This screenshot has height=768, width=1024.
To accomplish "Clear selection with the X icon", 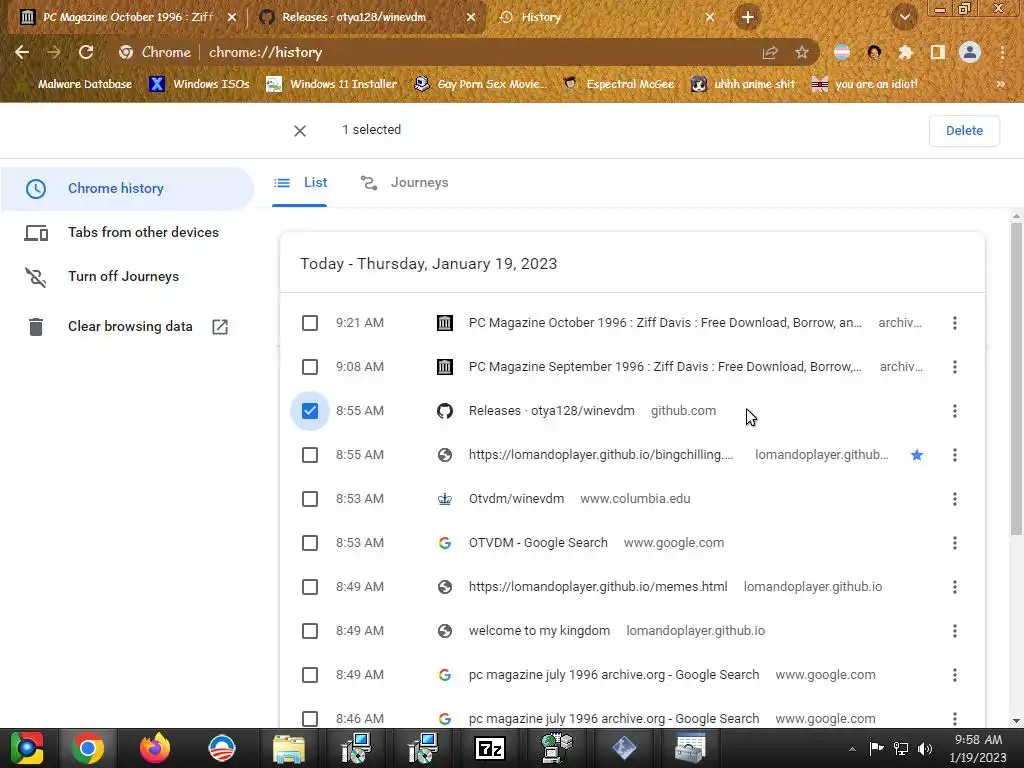I will pos(300,131).
